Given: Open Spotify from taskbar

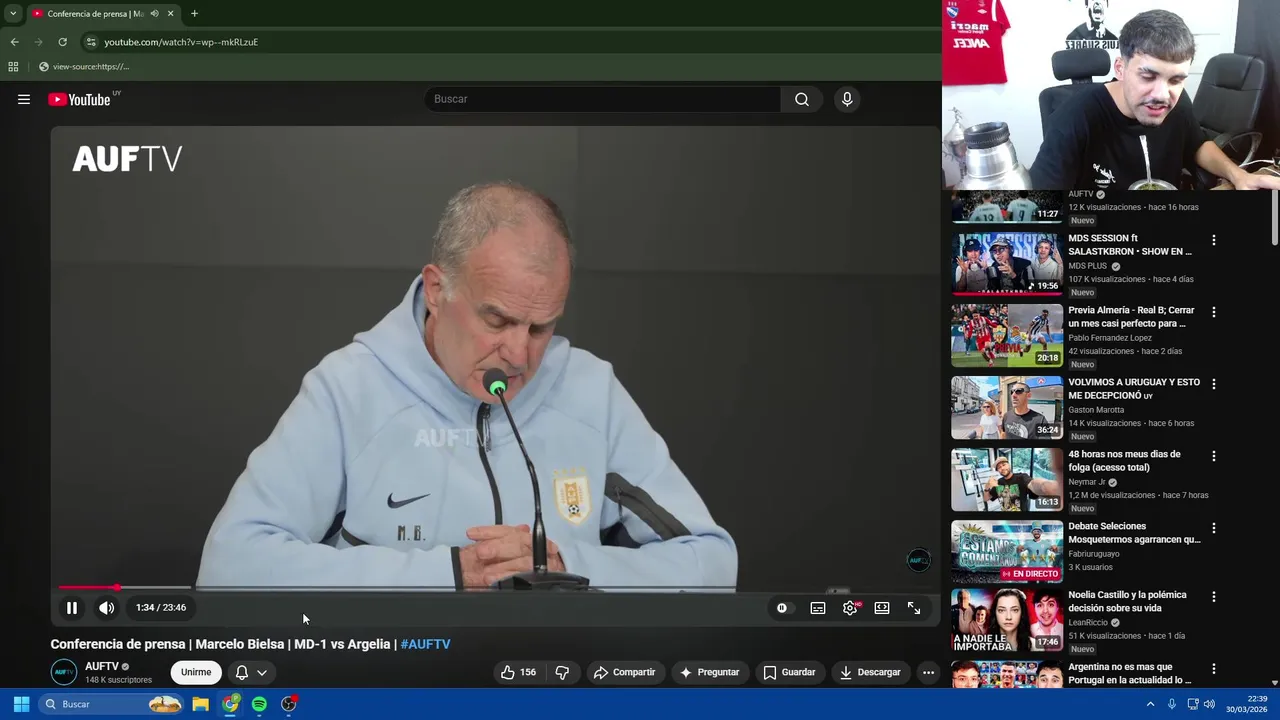Looking at the screenshot, I should point(259,704).
